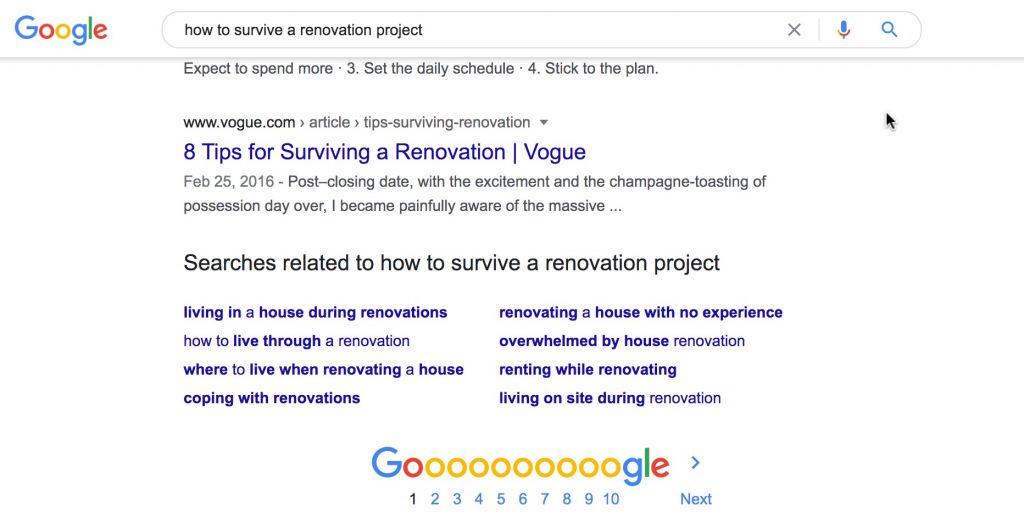Click the next page chevron arrow

[696, 463]
